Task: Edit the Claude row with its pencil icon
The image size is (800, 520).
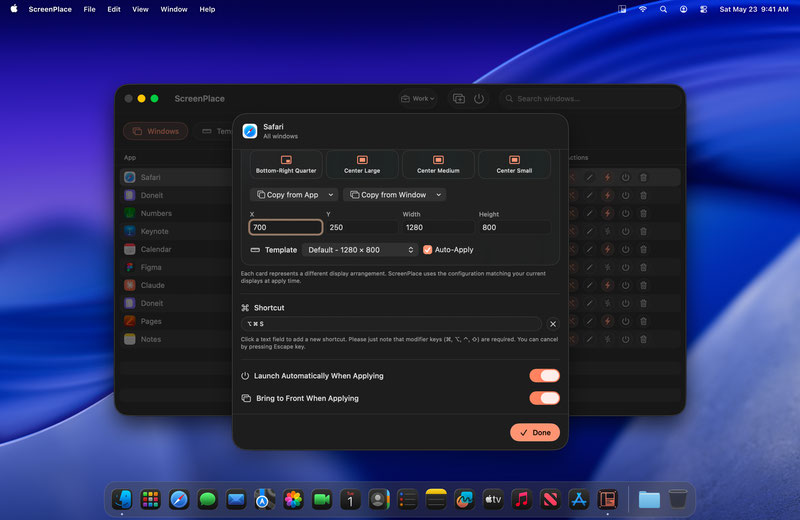Action: pyautogui.click(x=589, y=285)
